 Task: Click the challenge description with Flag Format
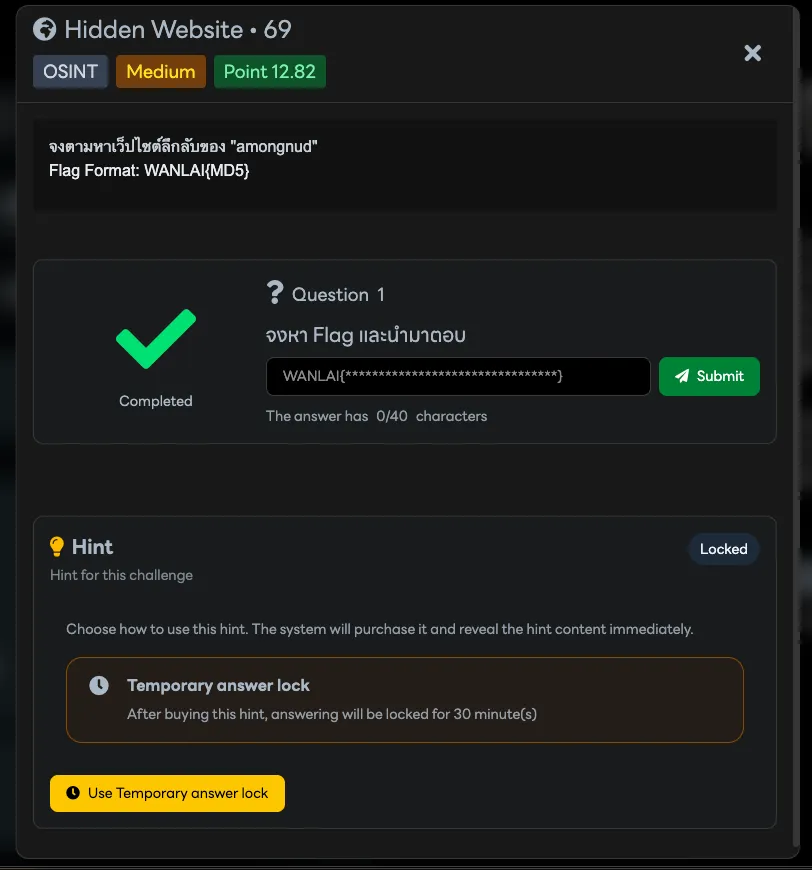click(183, 159)
